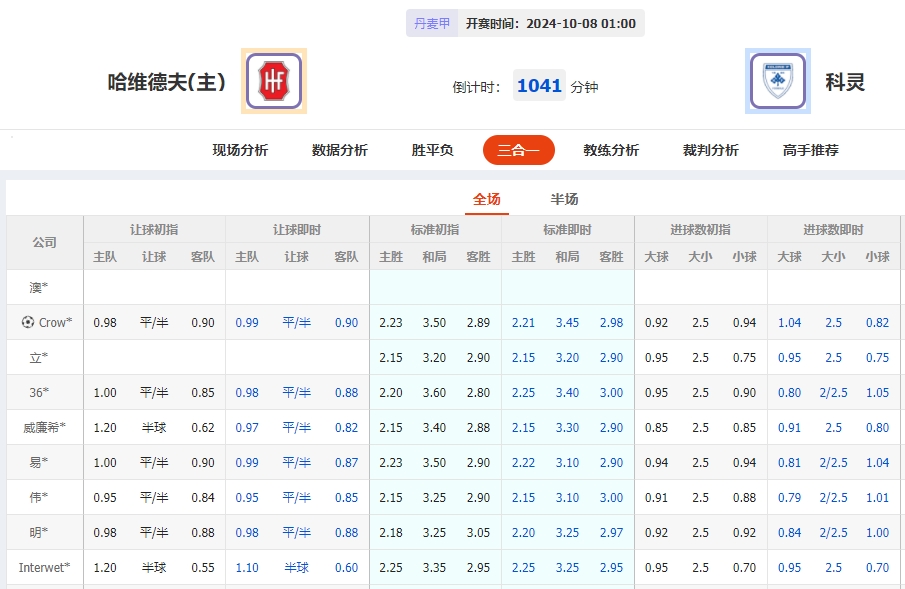Click the Crow* live home-win odds 2.21

click(x=521, y=322)
